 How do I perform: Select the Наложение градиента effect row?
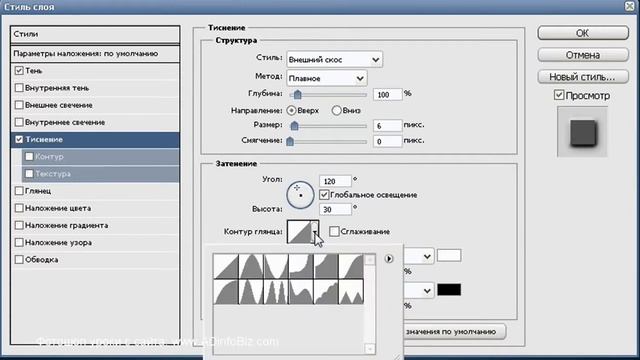(95, 225)
